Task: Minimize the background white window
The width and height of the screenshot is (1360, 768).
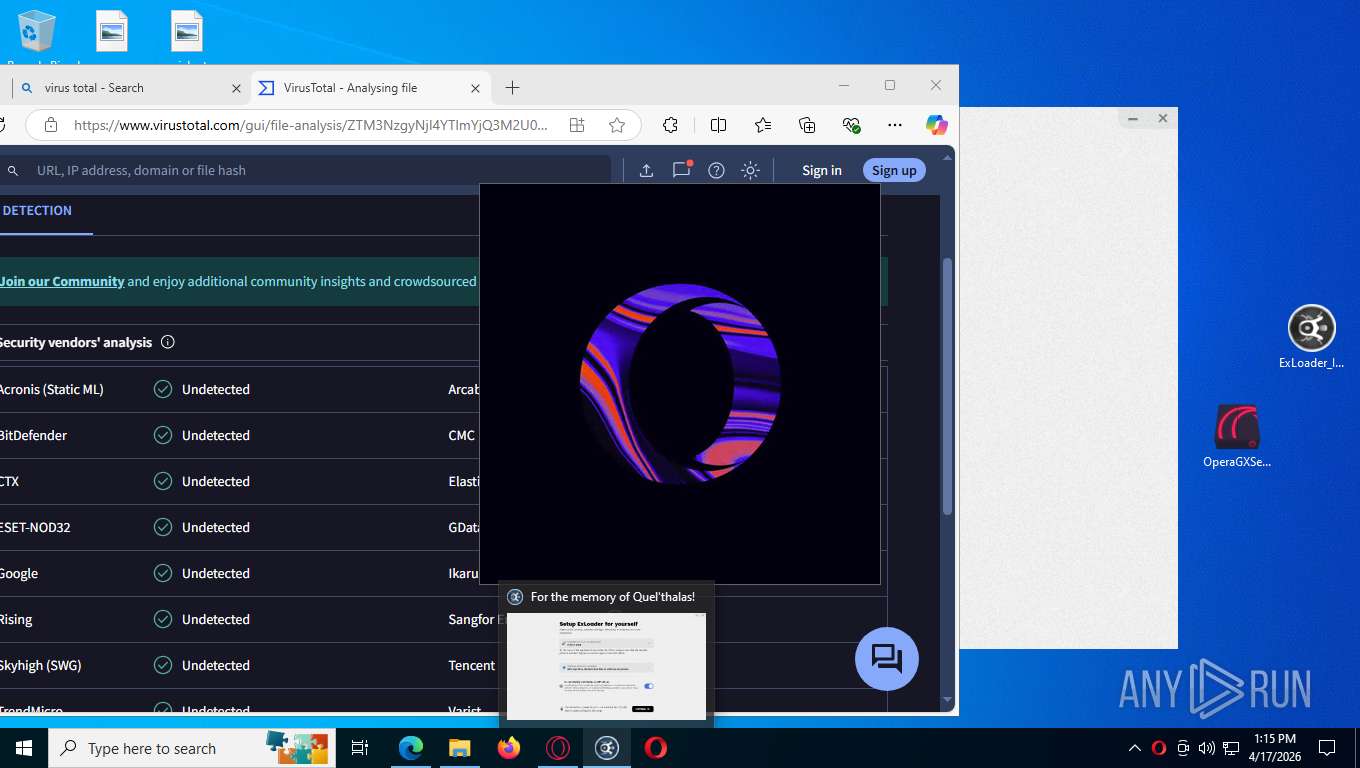Action: pos(1133,118)
